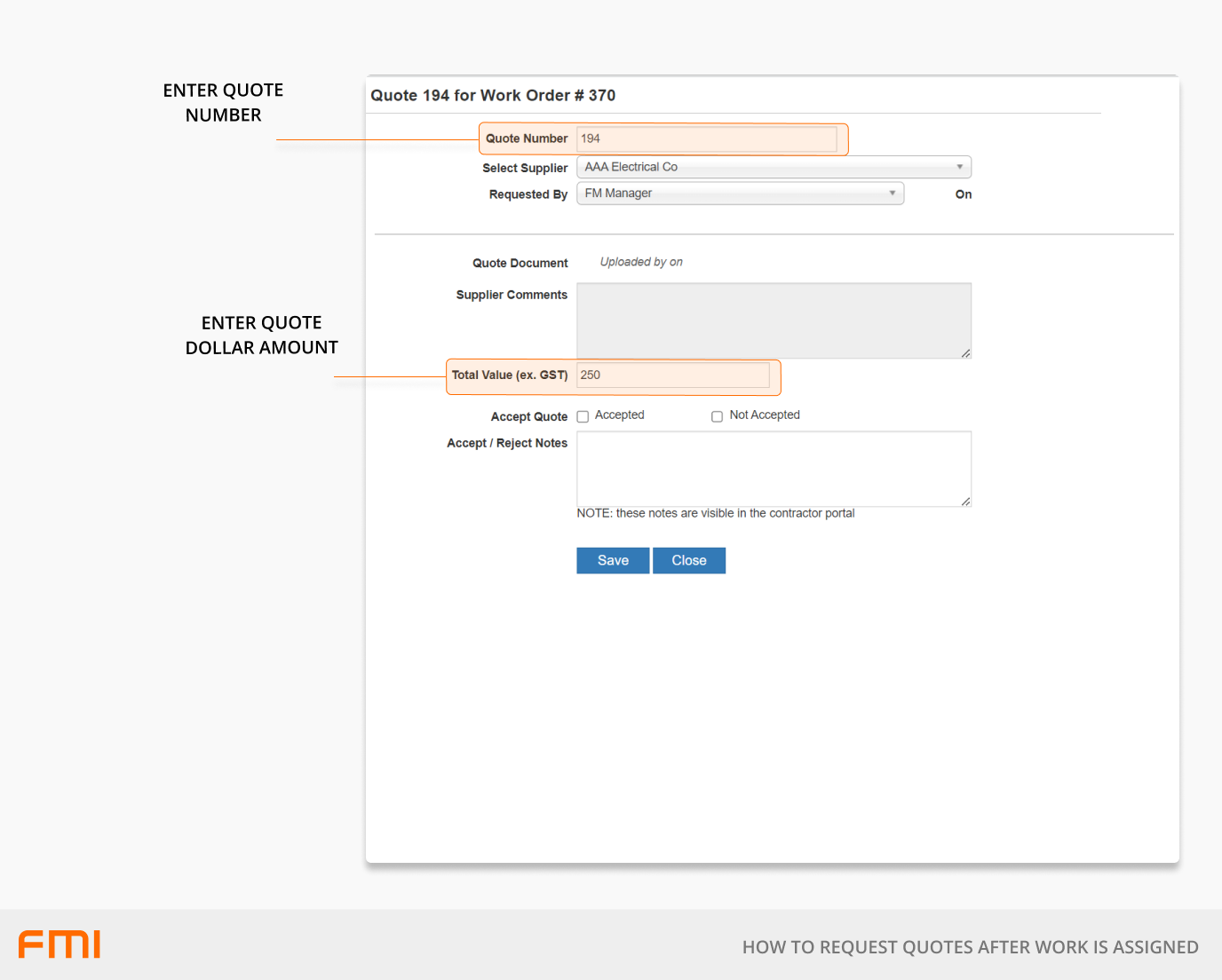Click the 'ENTER QUOTE DOLLAR AMOUNT' annotation

262,336
